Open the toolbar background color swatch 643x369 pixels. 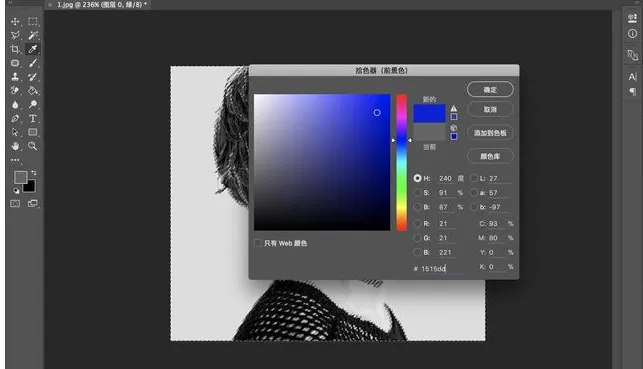click(x=30, y=187)
